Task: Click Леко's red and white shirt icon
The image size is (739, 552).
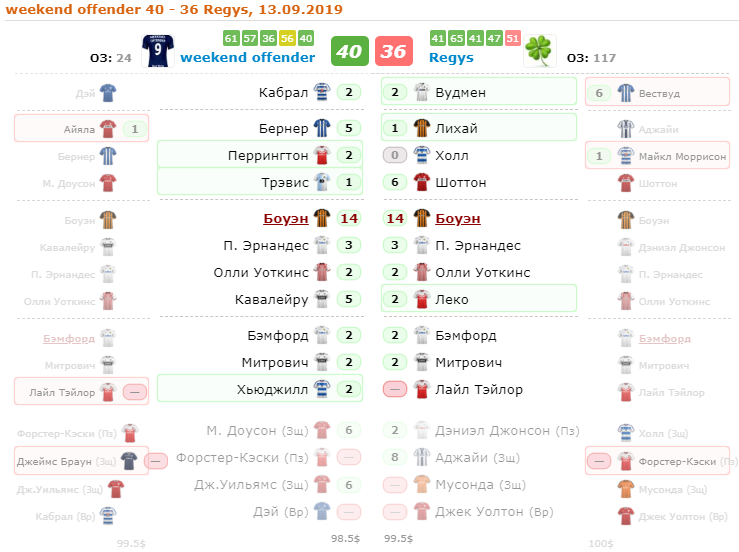Action: (x=422, y=299)
